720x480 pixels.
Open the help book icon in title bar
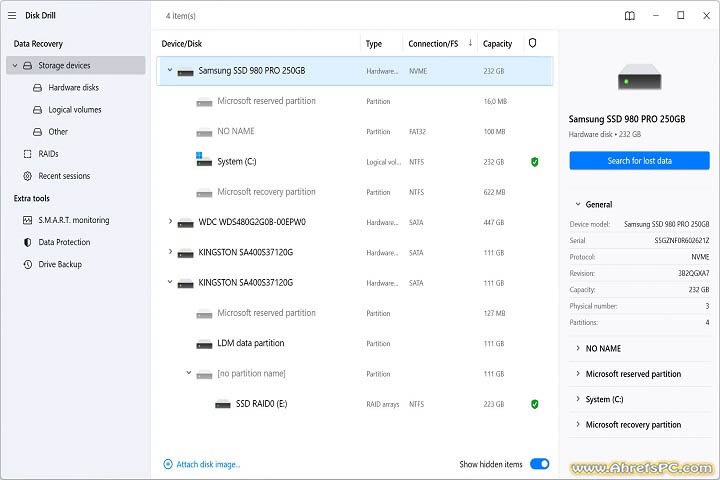click(630, 16)
